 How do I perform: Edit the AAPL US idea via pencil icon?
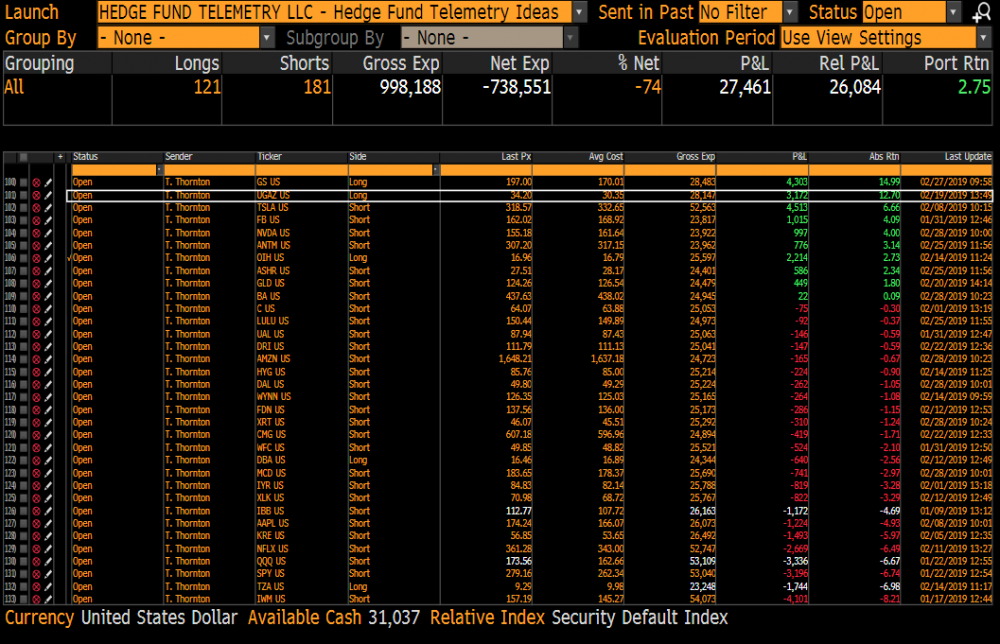coord(48,523)
